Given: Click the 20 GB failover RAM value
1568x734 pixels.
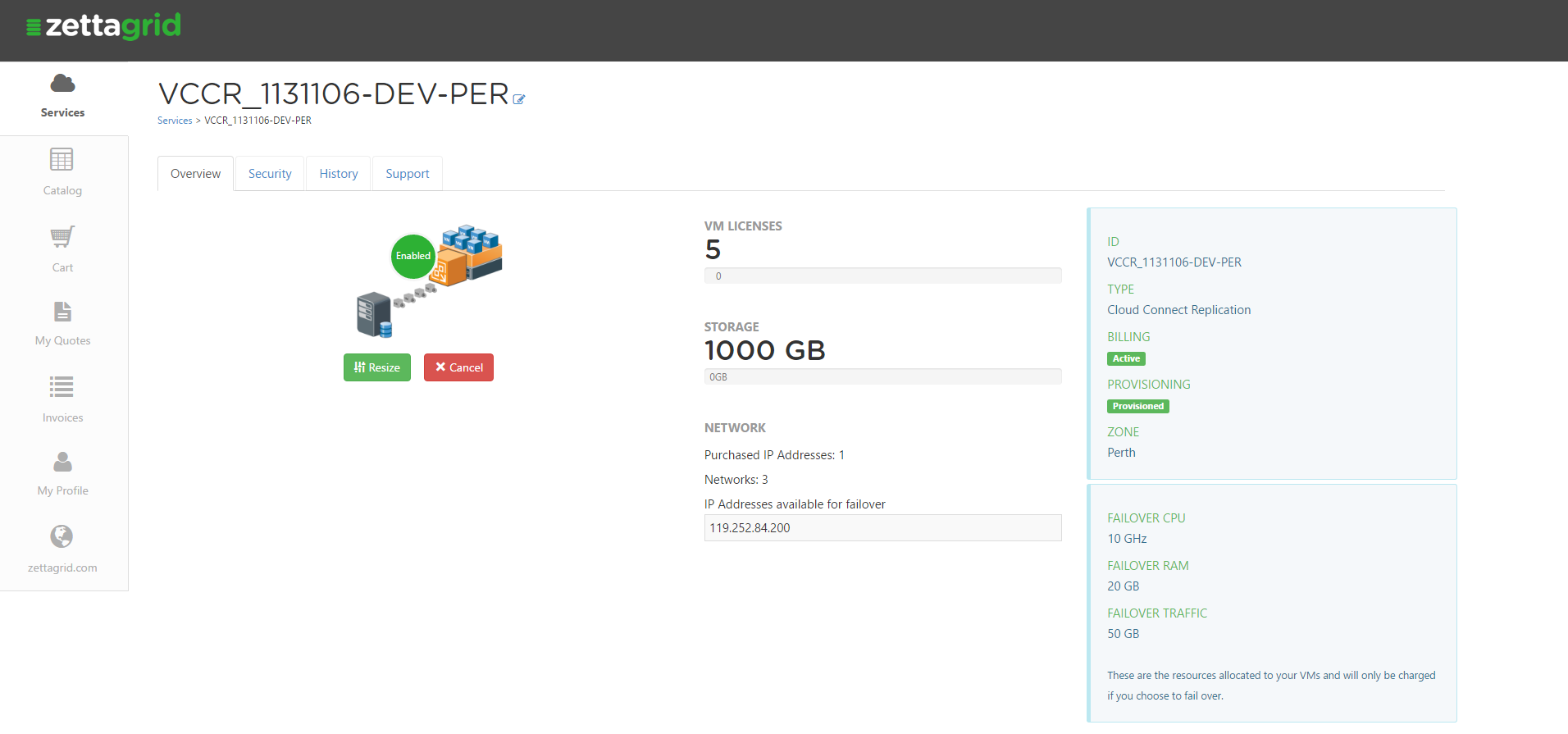Looking at the screenshot, I should coord(1123,586).
